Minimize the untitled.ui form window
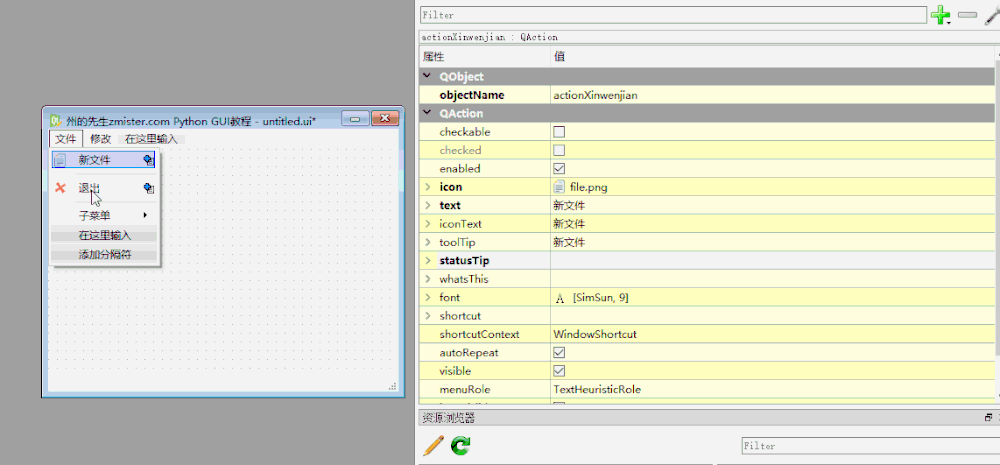Screen dimensions: 1000x465 point(355,119)
